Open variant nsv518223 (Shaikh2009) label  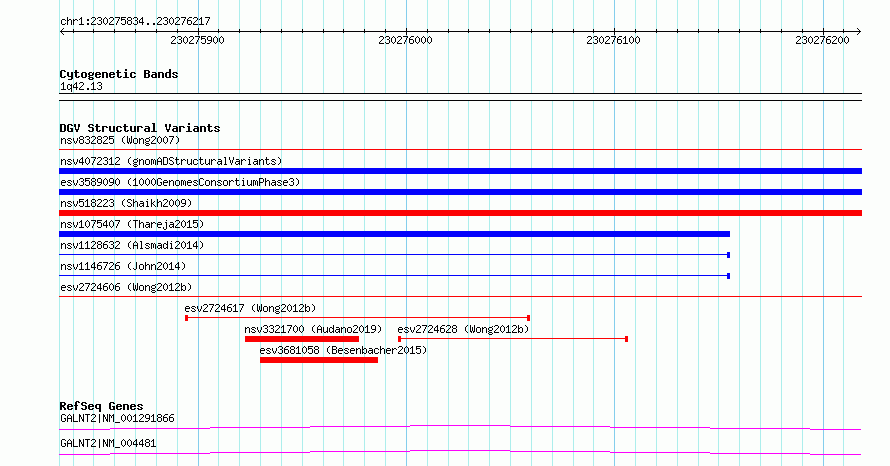tap(126, 203)
